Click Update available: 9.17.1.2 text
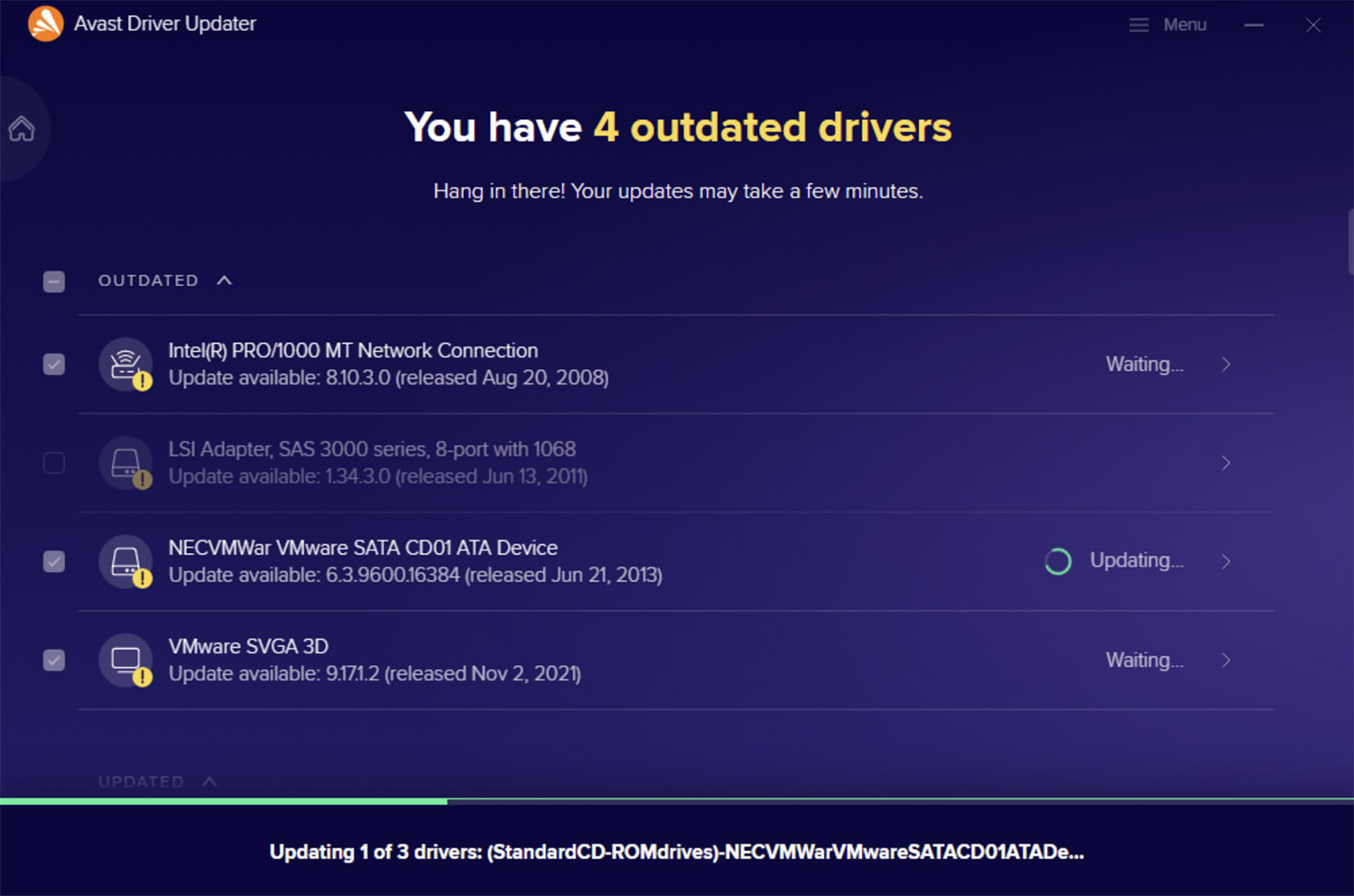The height and width of the screenshot is (896, 1354). [375, 674]
